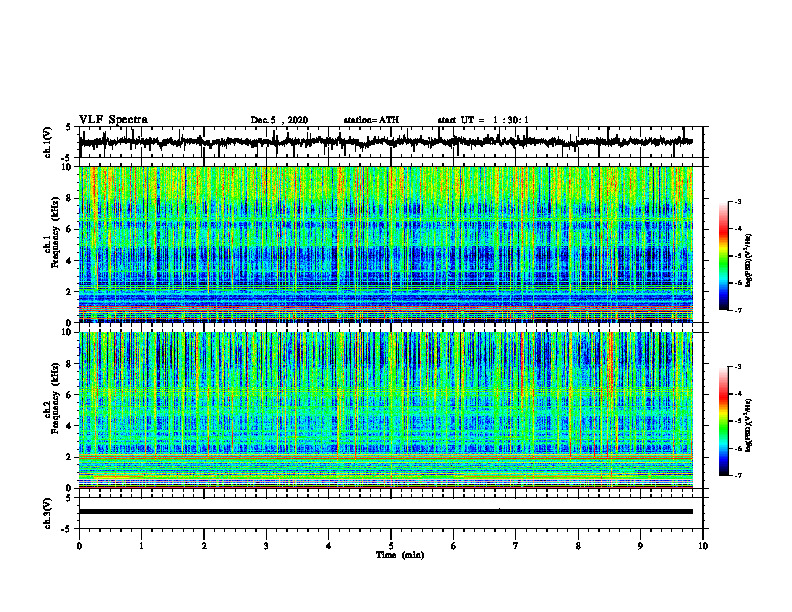The image size is (792, 612).
Task: Click the ch.3 flat black waveform bar
Action: (385, 512)
